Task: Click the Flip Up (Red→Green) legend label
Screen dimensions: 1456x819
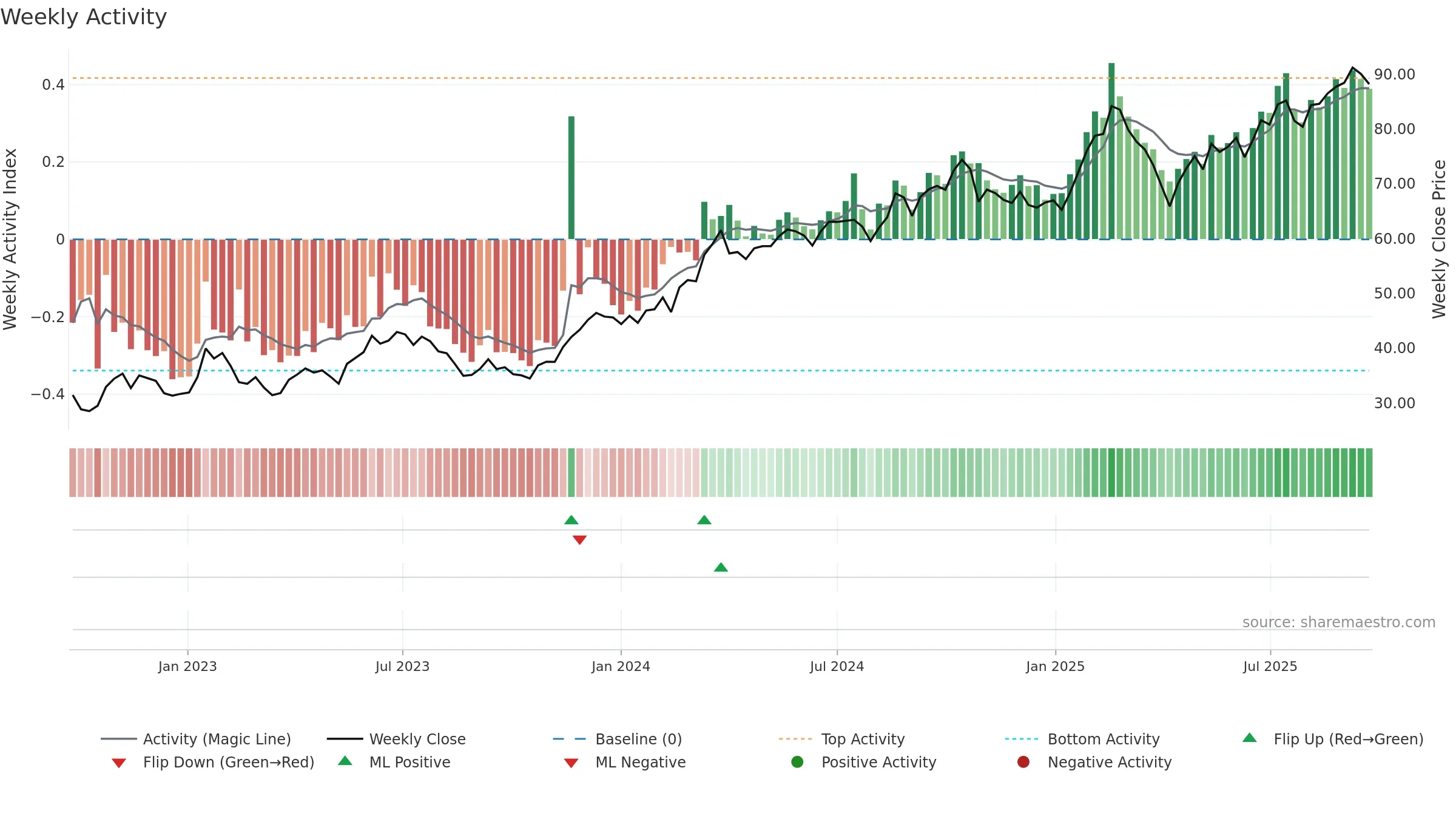Action: pos(1349,739)
